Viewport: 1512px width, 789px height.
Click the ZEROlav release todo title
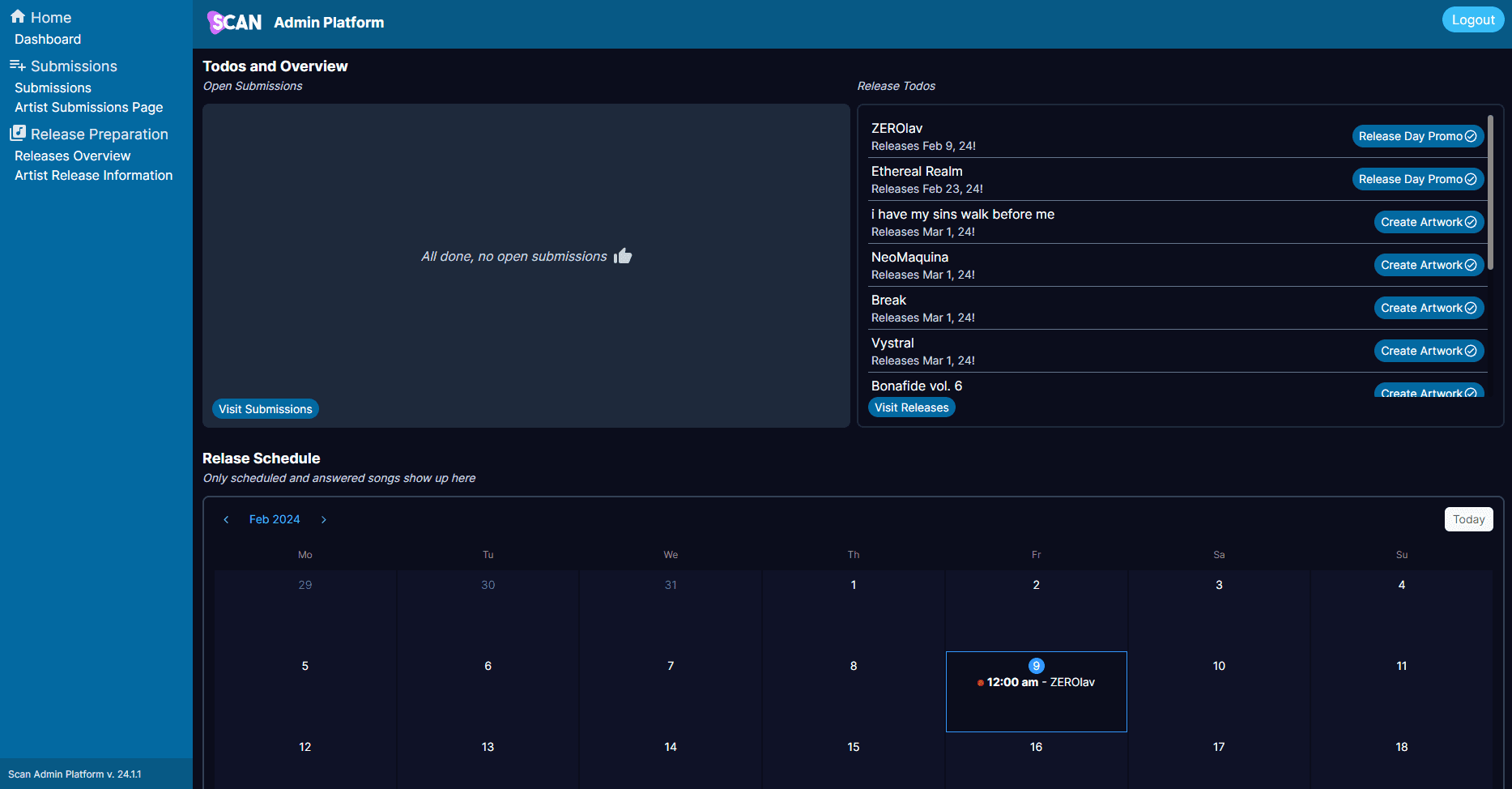coord(897,128)
